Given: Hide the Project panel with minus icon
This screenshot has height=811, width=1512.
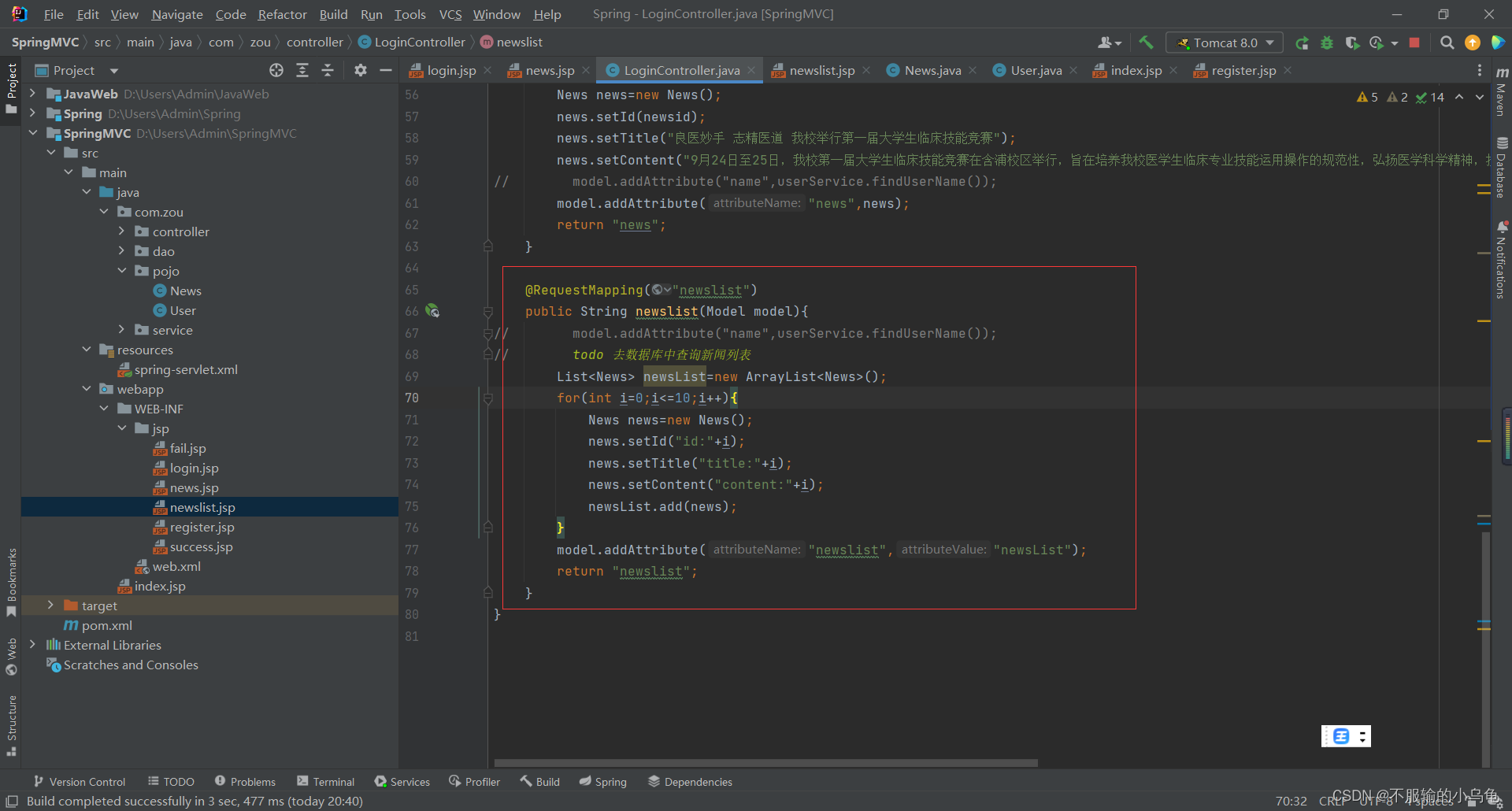Looking at the screenshot, I should point(386,70).
